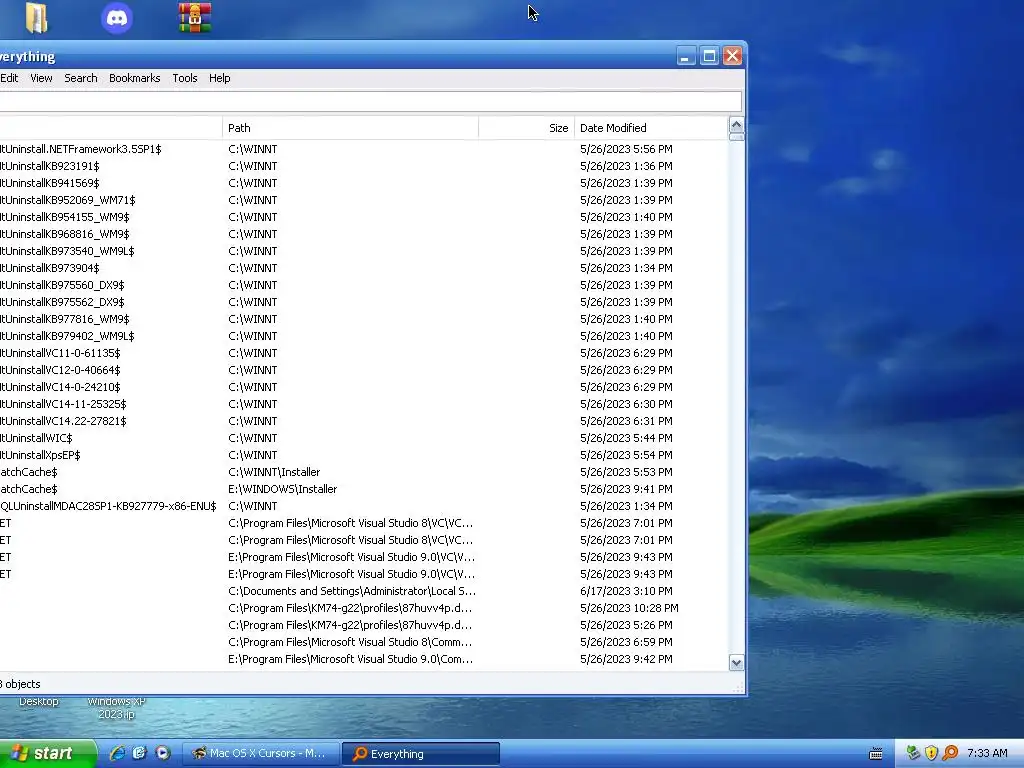Select the row ltUninstallKB968816_WM9$

[364, 234]
